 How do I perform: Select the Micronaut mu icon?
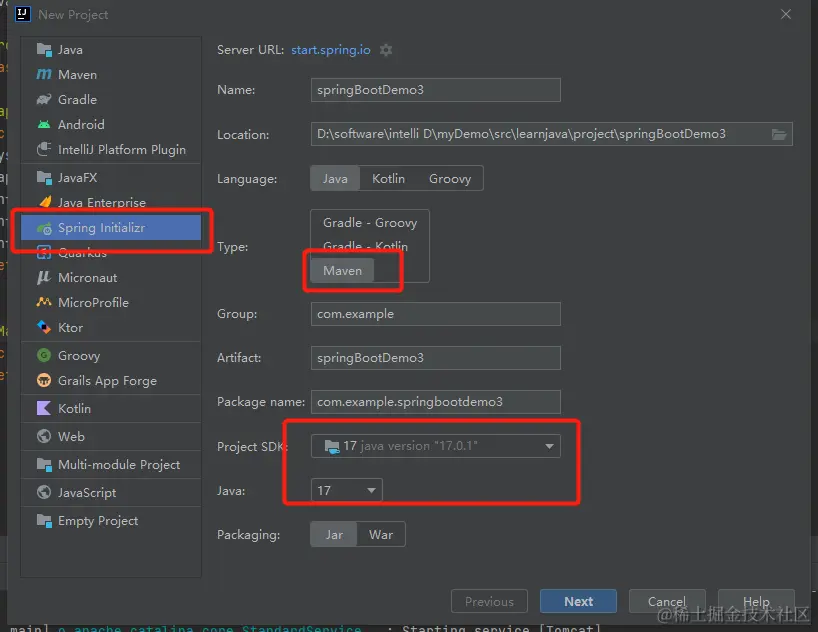[x=44, y=277]
